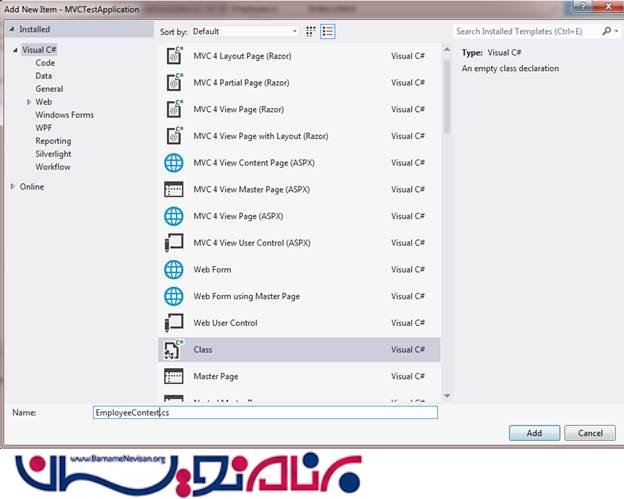Select the Code category
Screen dimensions: 624x499
[45, 63]
